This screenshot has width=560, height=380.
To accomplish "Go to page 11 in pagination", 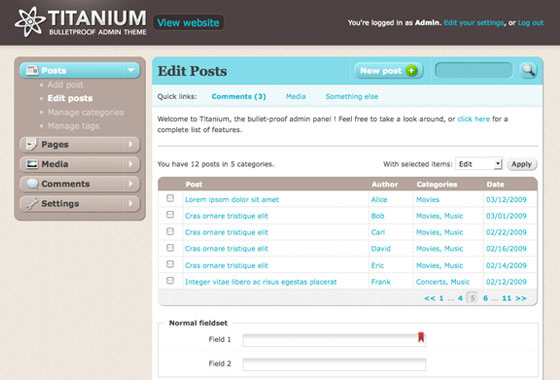I will (x=506, y=298).
